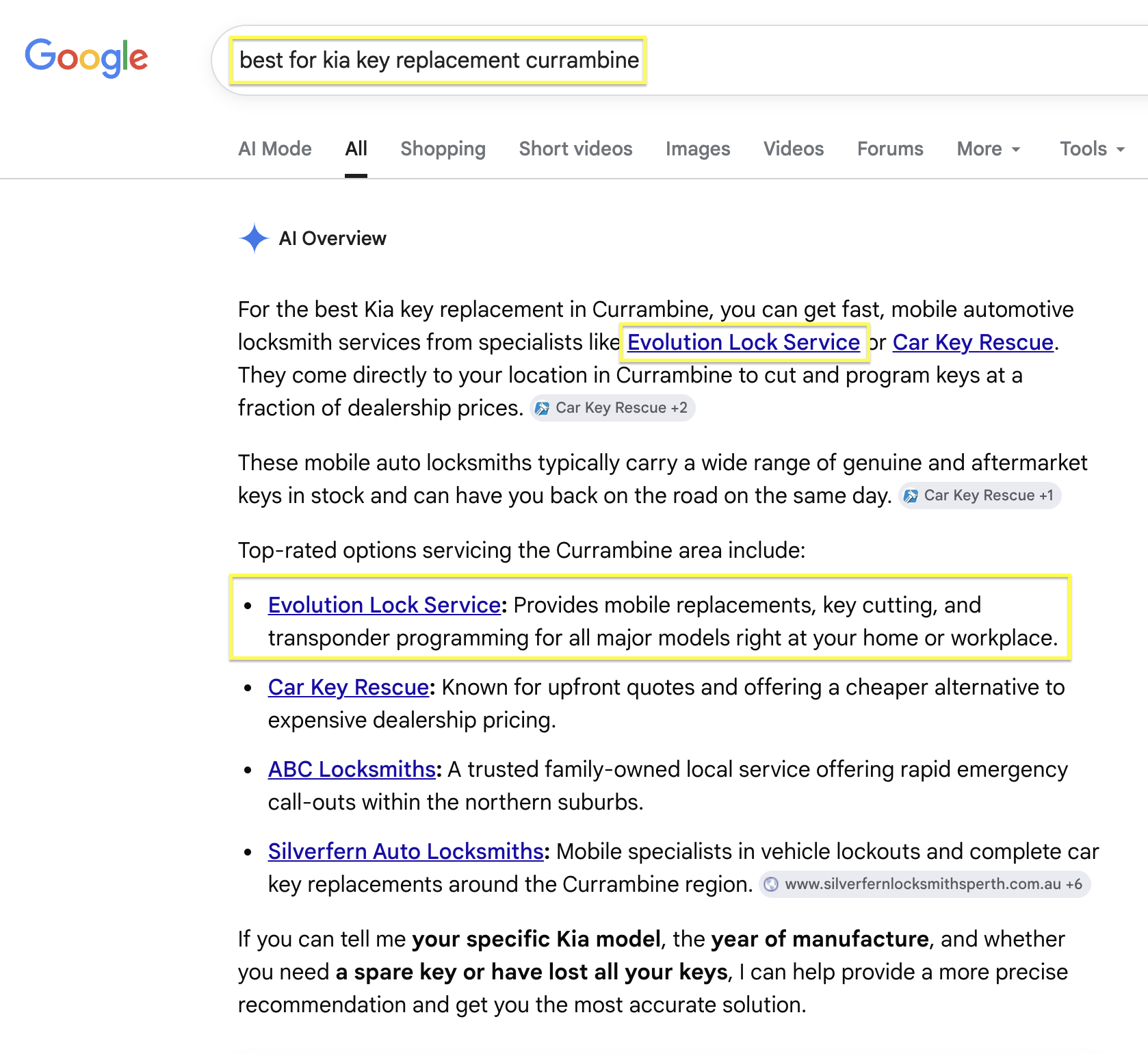Open Evolution Lock Service link in the intro paragraph

click(744, 342)
